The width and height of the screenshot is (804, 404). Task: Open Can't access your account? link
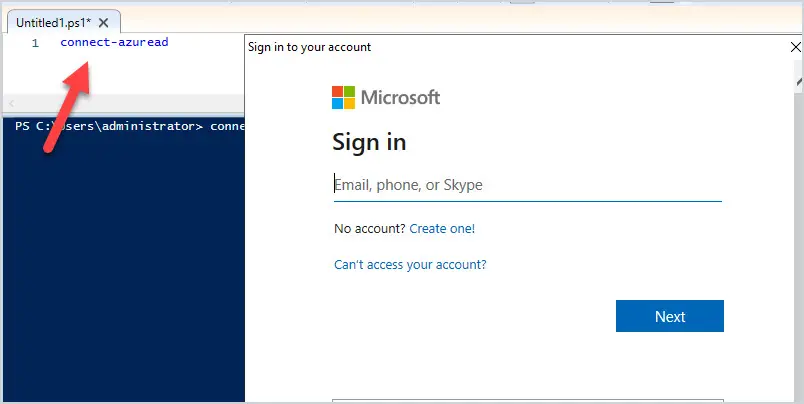(x=410, y=265)
